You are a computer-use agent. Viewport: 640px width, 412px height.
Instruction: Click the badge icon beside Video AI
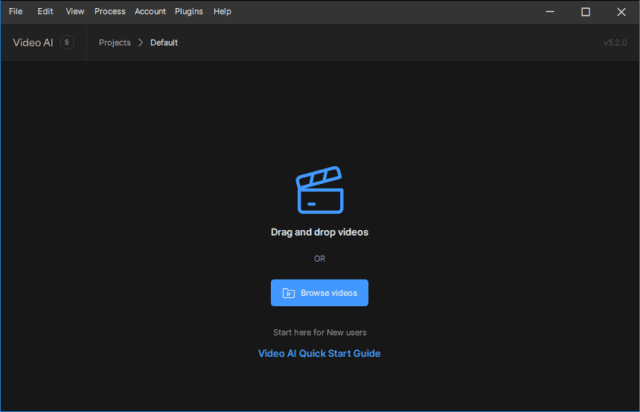67,43
